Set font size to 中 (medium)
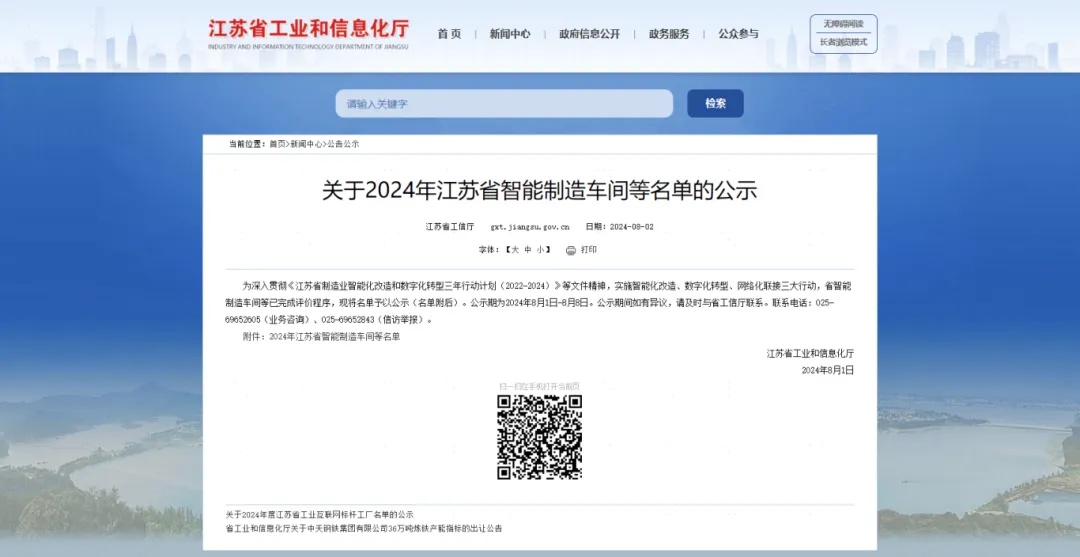 tap(527, 250)
